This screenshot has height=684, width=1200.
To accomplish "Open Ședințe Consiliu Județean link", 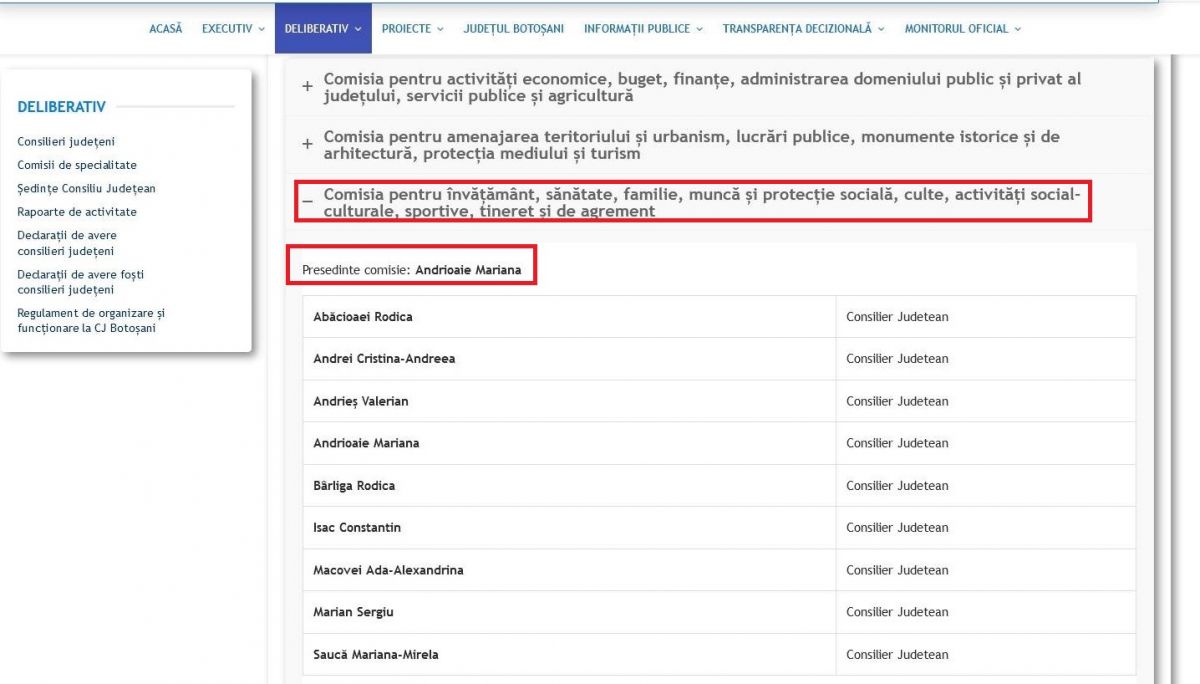I will coord(86,188).
